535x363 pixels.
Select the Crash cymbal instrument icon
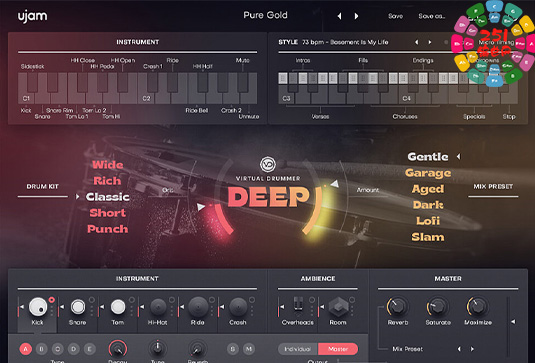coord(238,306)
